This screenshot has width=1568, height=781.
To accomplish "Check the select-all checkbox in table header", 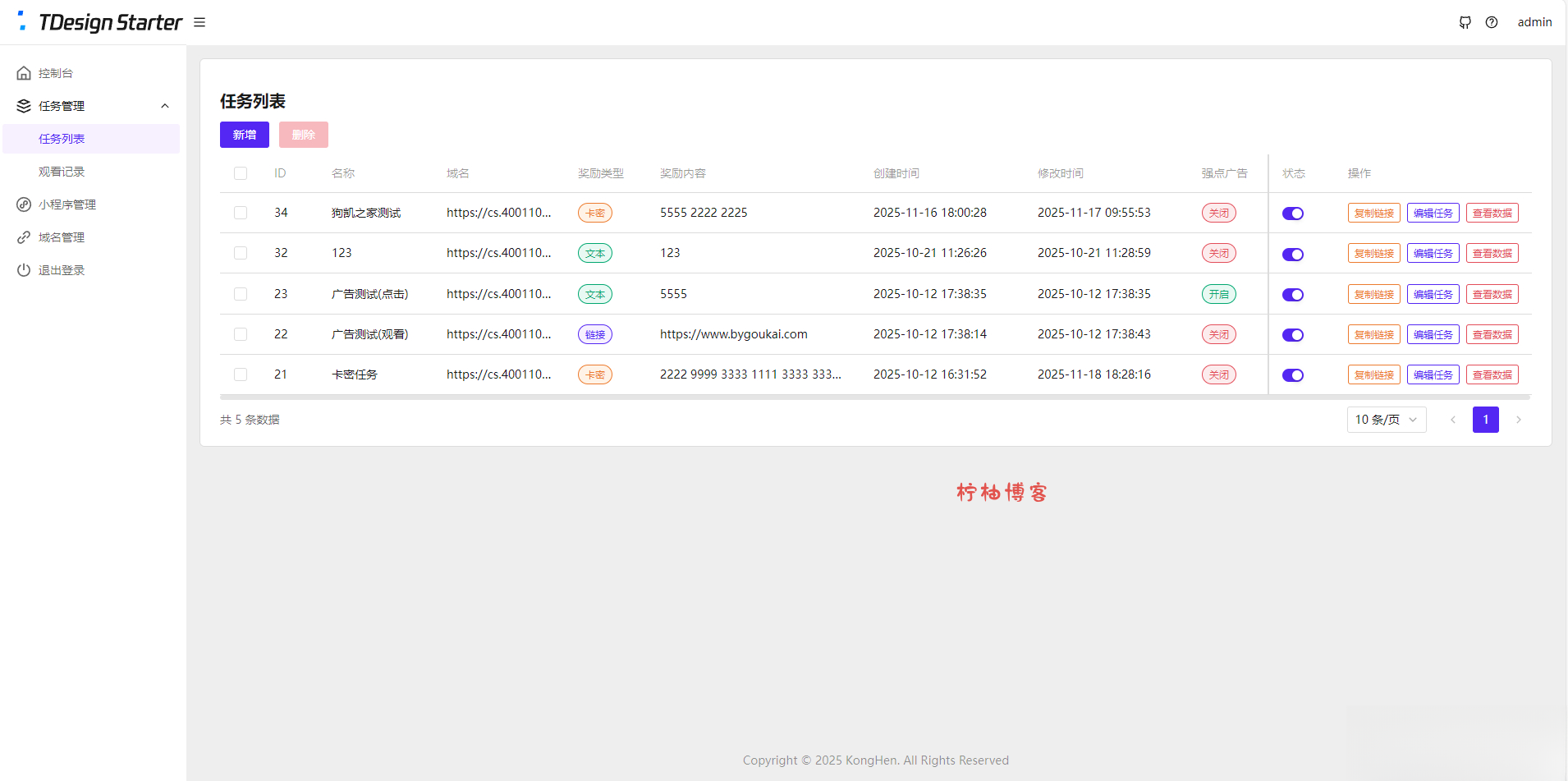I will (x=241, y=173).
